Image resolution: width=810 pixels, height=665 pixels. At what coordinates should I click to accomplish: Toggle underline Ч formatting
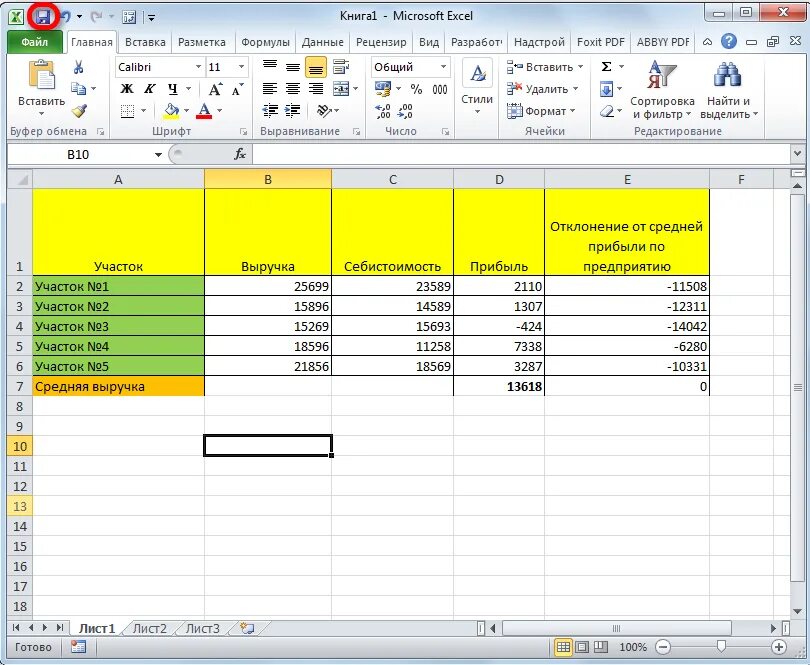click(173, 89)
